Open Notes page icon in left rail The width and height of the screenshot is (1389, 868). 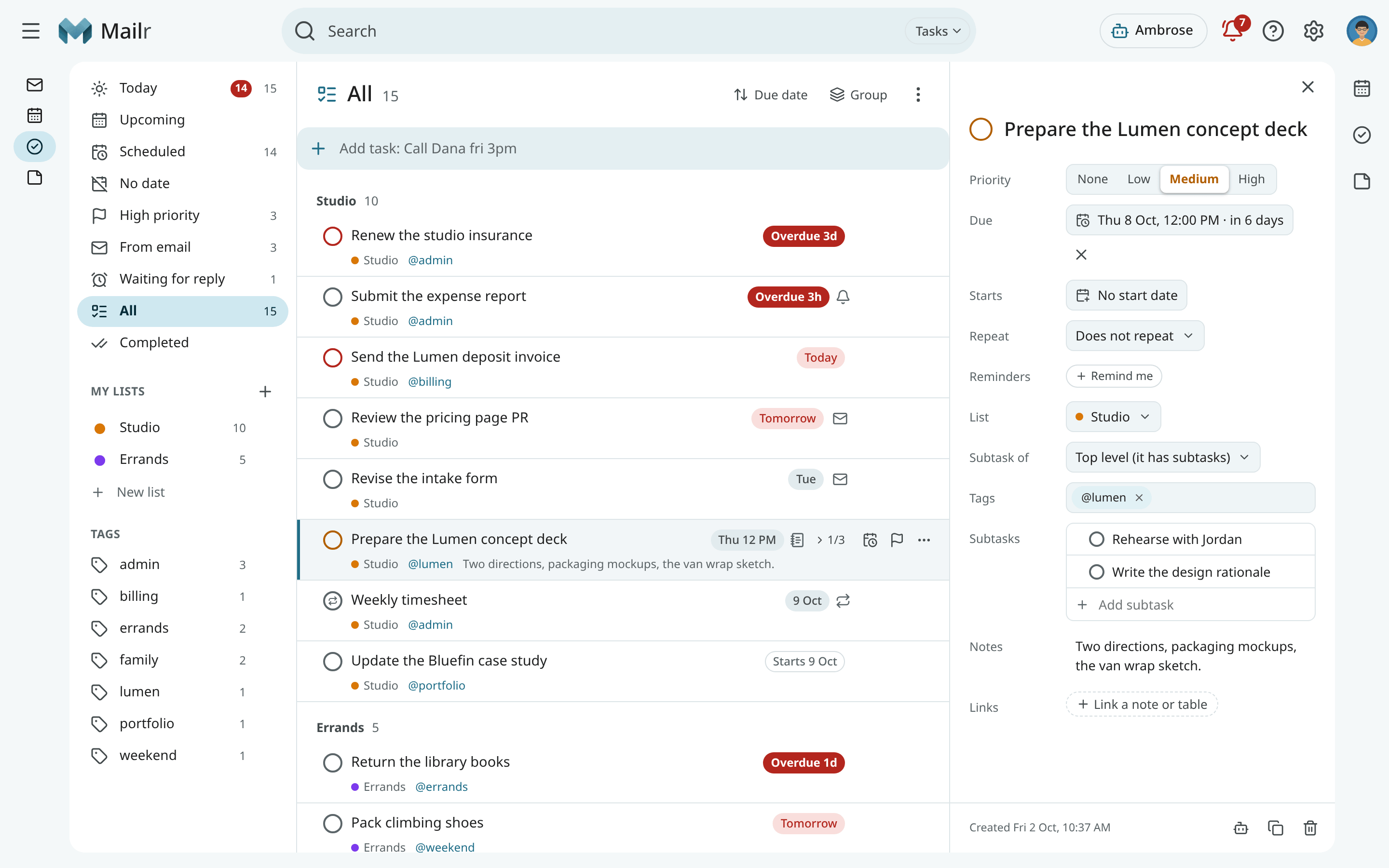point(34,177)
